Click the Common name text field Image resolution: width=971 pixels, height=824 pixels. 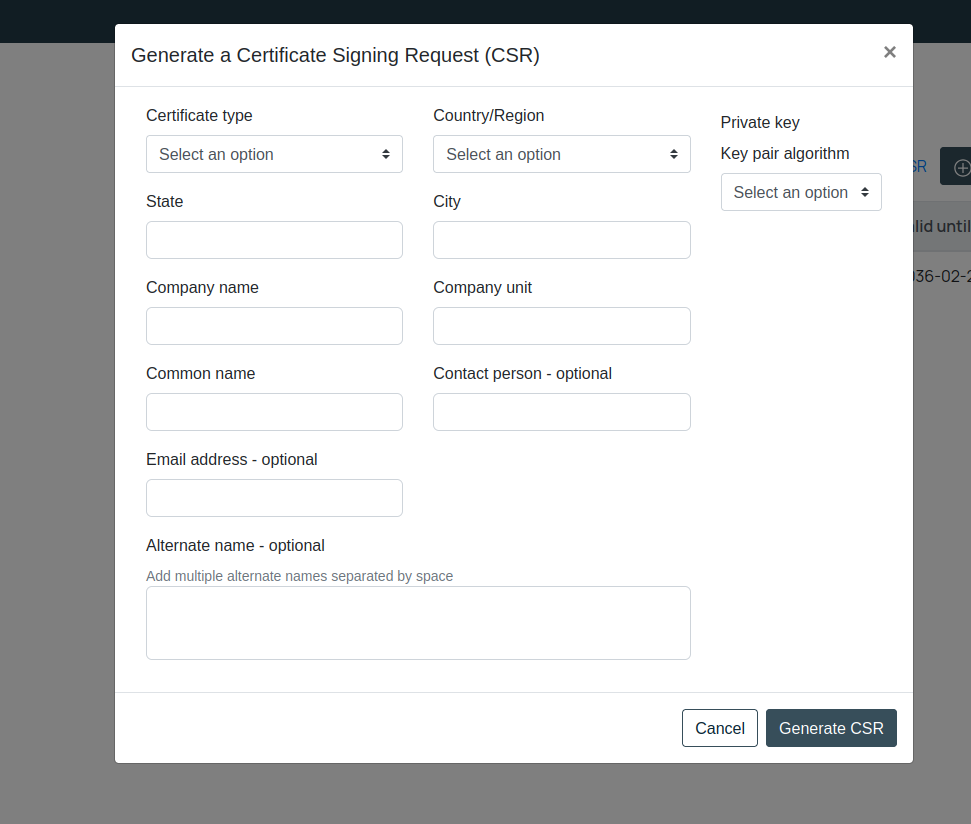pos(274,412)
